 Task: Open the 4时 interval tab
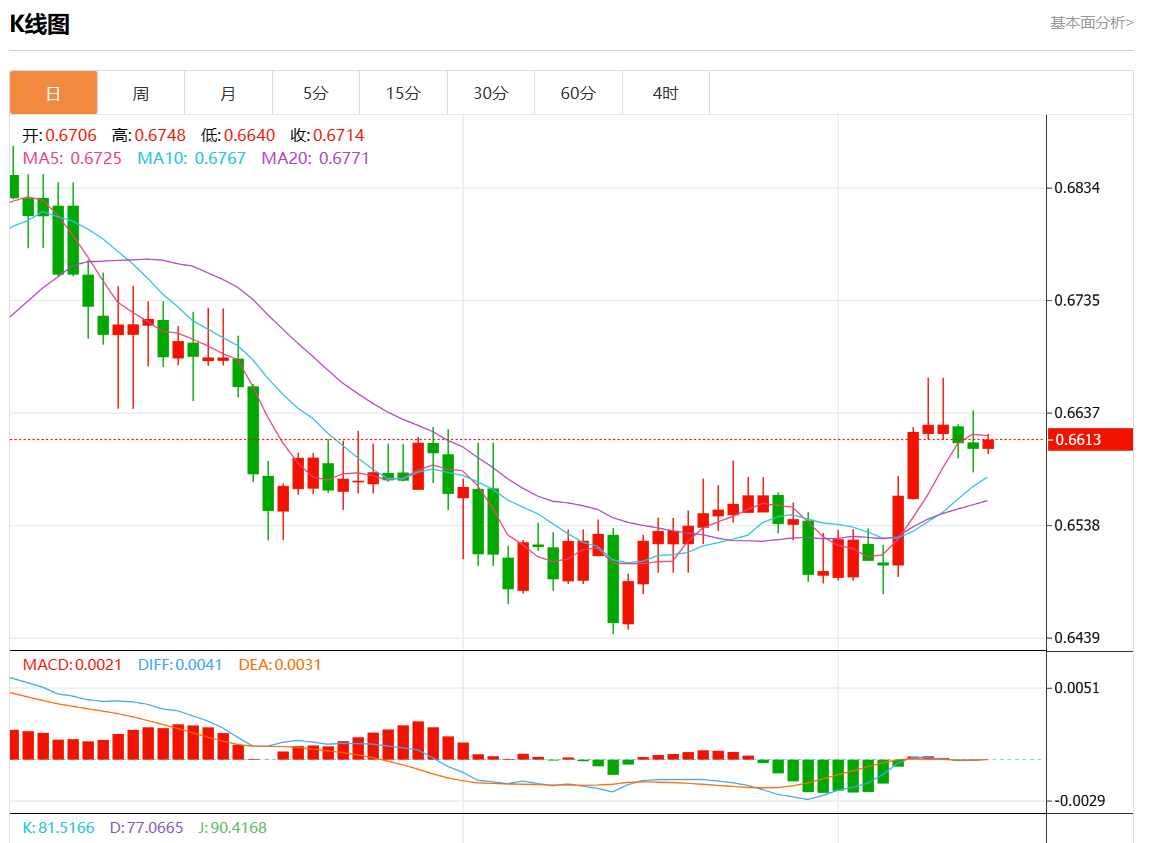pyautogui.click(x=666, y=93)
